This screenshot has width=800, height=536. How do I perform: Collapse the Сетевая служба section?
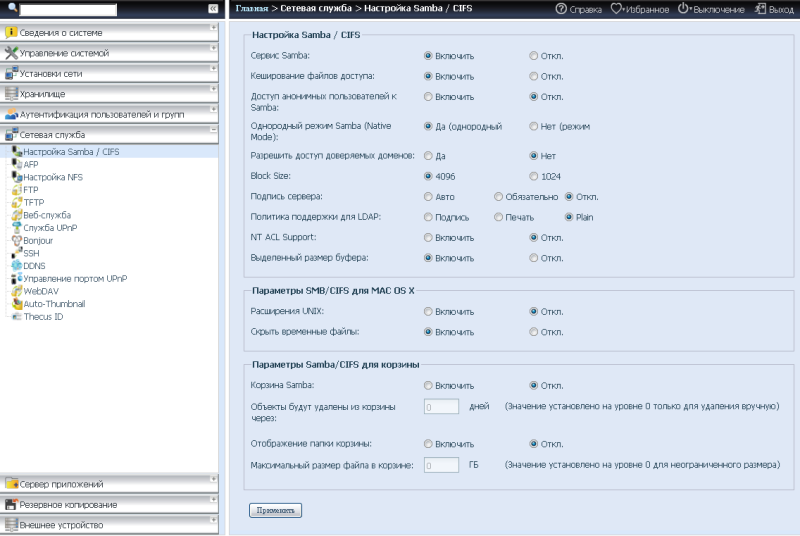[x=214, y=130]
